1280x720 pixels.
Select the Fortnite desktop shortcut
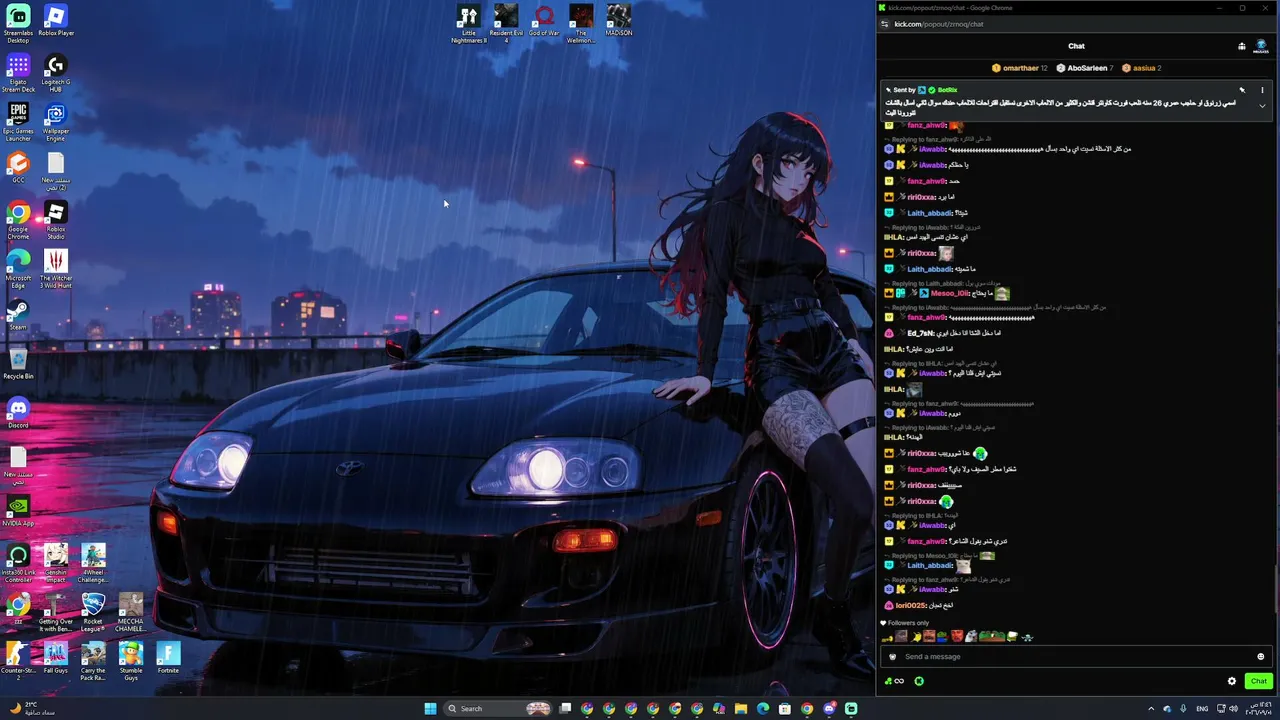tap(169, 657)
